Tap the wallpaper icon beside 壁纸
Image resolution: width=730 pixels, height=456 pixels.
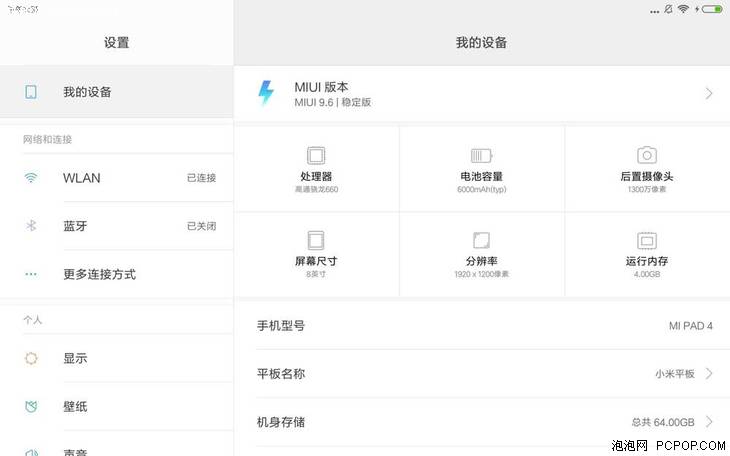pyautogui.click(x=31, y=407)
